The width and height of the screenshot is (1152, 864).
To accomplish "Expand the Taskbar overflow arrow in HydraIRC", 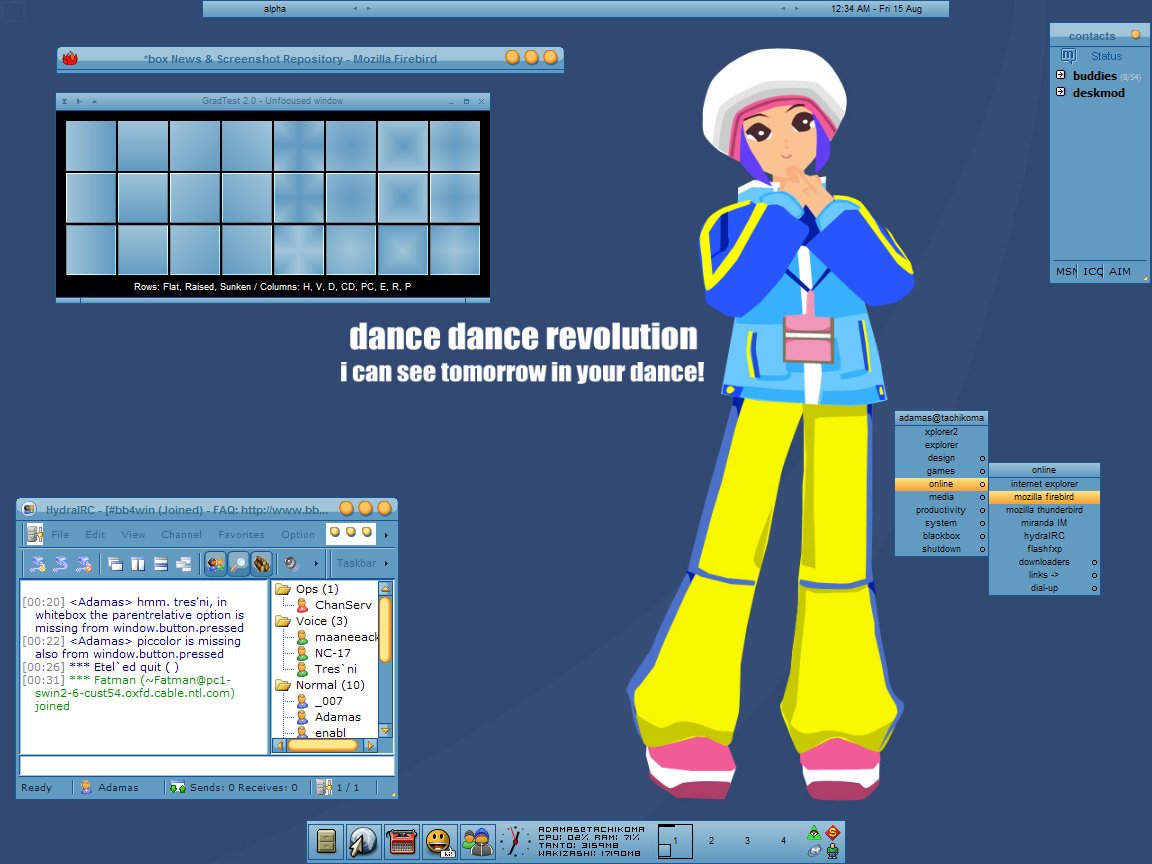I will (x=386, y=564).
